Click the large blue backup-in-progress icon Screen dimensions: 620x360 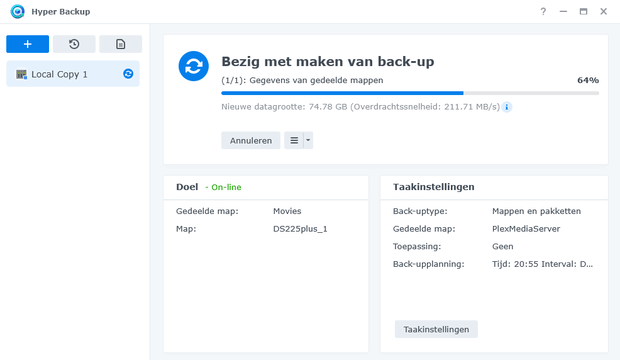(x=193, y=66)
